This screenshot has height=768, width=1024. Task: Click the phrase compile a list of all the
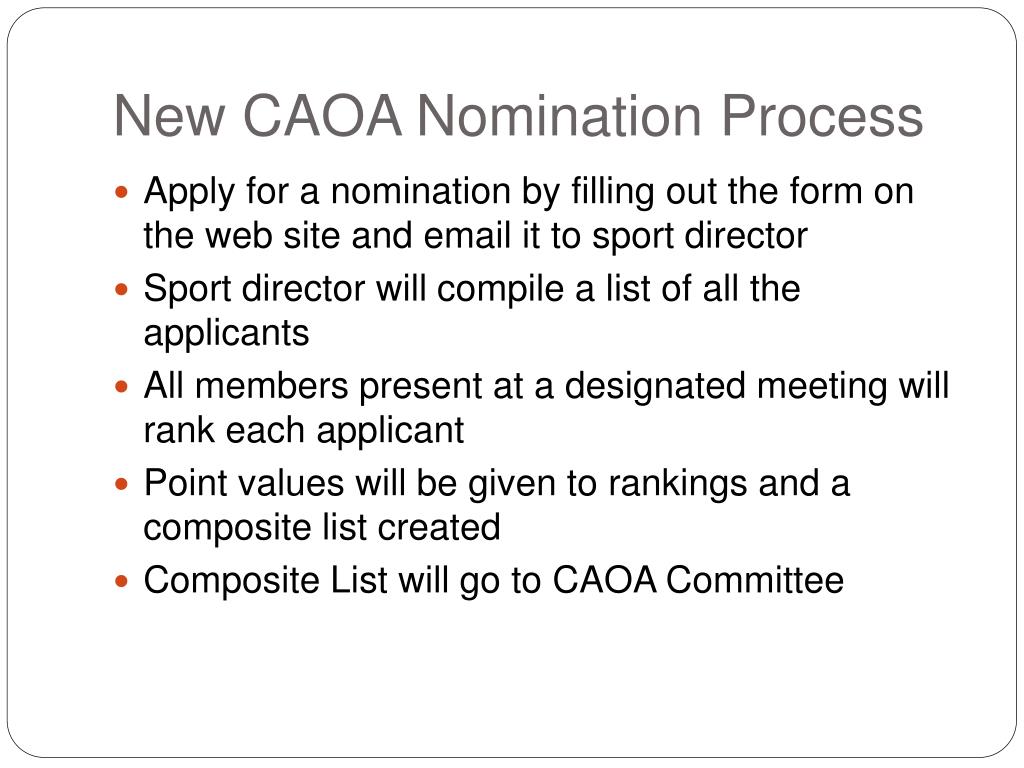(x=618, y=289)
